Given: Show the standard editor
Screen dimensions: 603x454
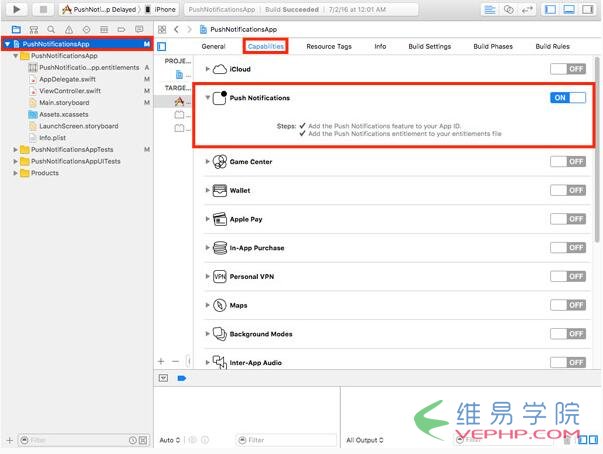Looking at the screenshot, I should coord(490,10).
